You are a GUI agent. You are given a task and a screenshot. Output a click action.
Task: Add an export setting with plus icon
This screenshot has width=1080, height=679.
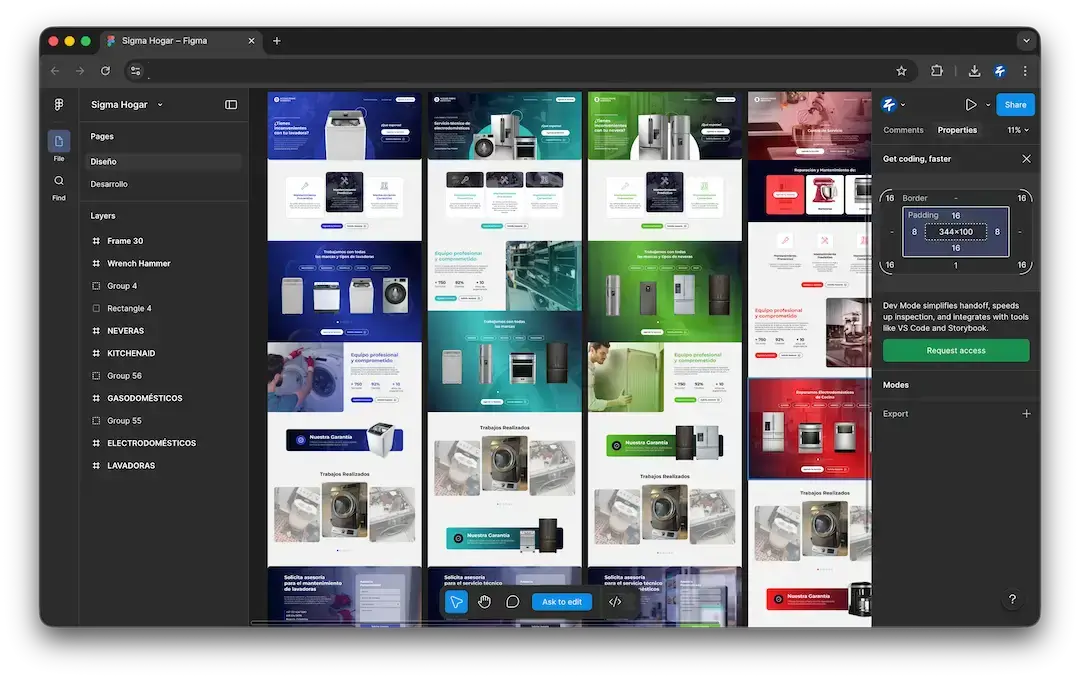click(x=1026, y=414)
